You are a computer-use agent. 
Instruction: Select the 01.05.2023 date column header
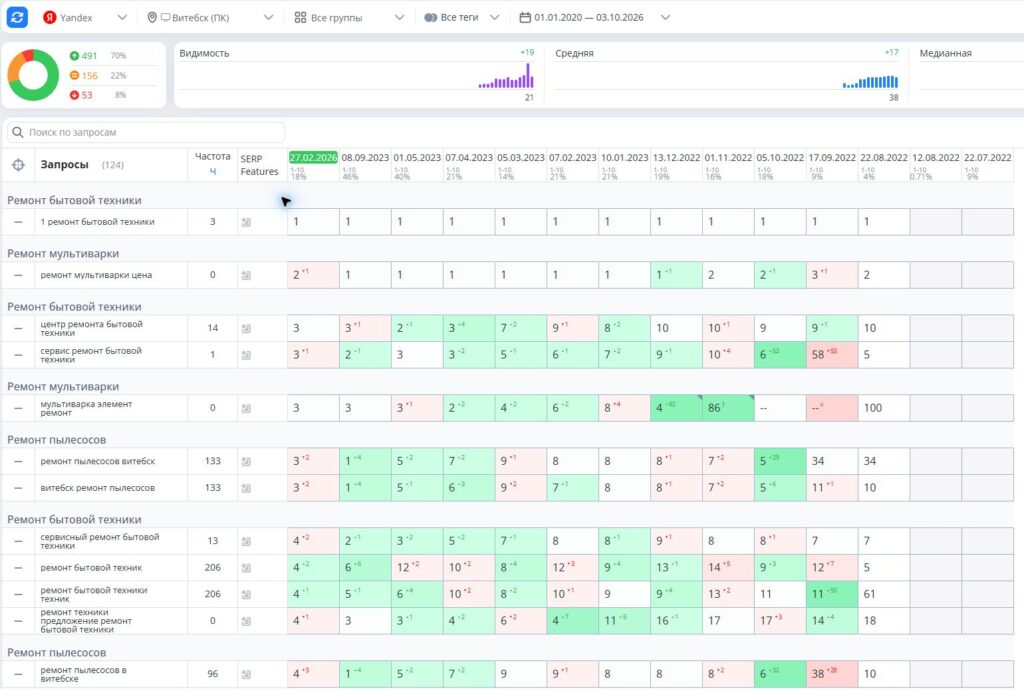click(417, 157)
